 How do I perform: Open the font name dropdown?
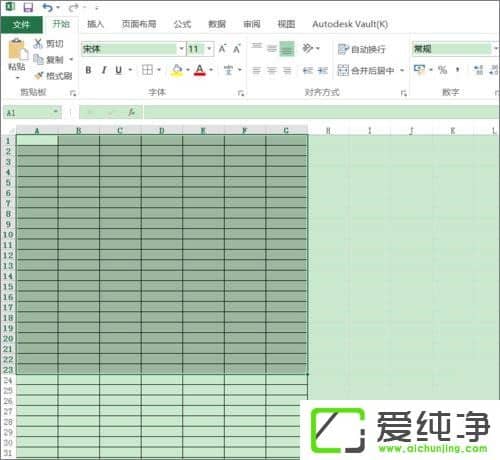(x=182, y=49)
